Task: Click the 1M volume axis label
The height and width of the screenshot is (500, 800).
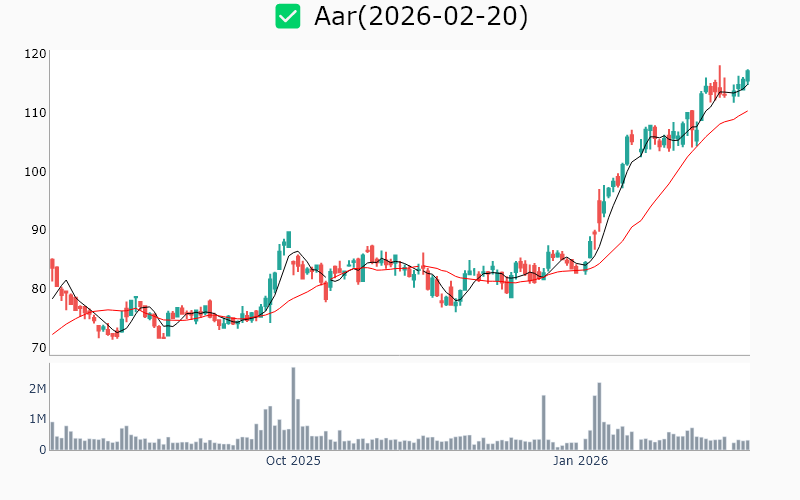Action: (x=37, y=419)
